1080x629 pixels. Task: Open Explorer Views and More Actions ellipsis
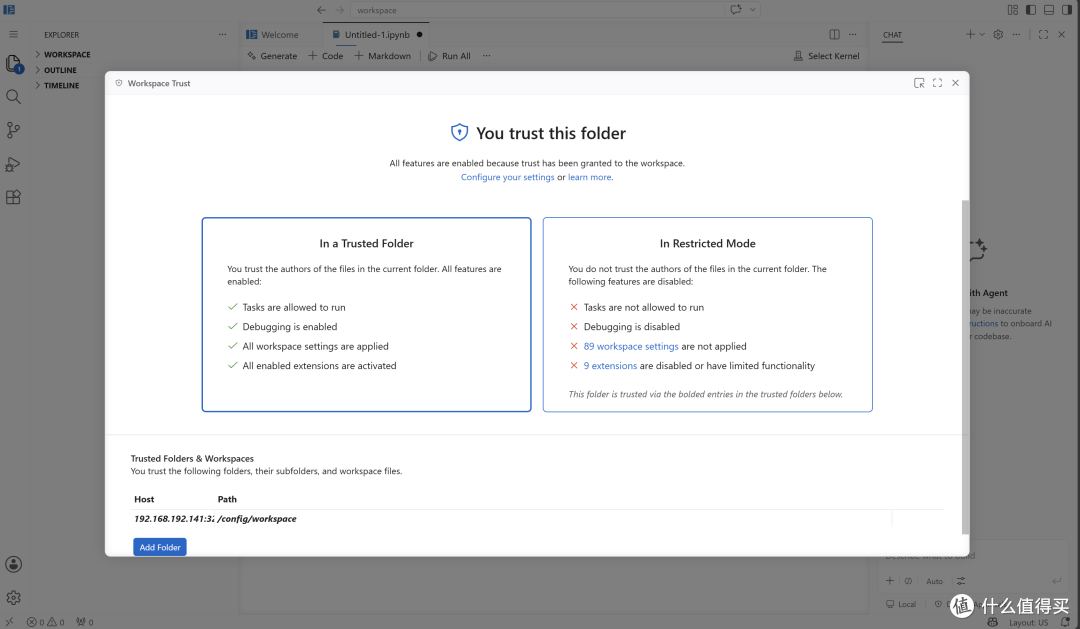click(222, 34)
